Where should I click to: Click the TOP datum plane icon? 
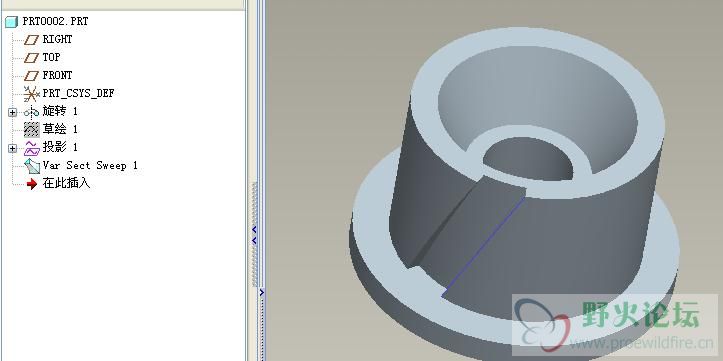(x=31, y=58)
